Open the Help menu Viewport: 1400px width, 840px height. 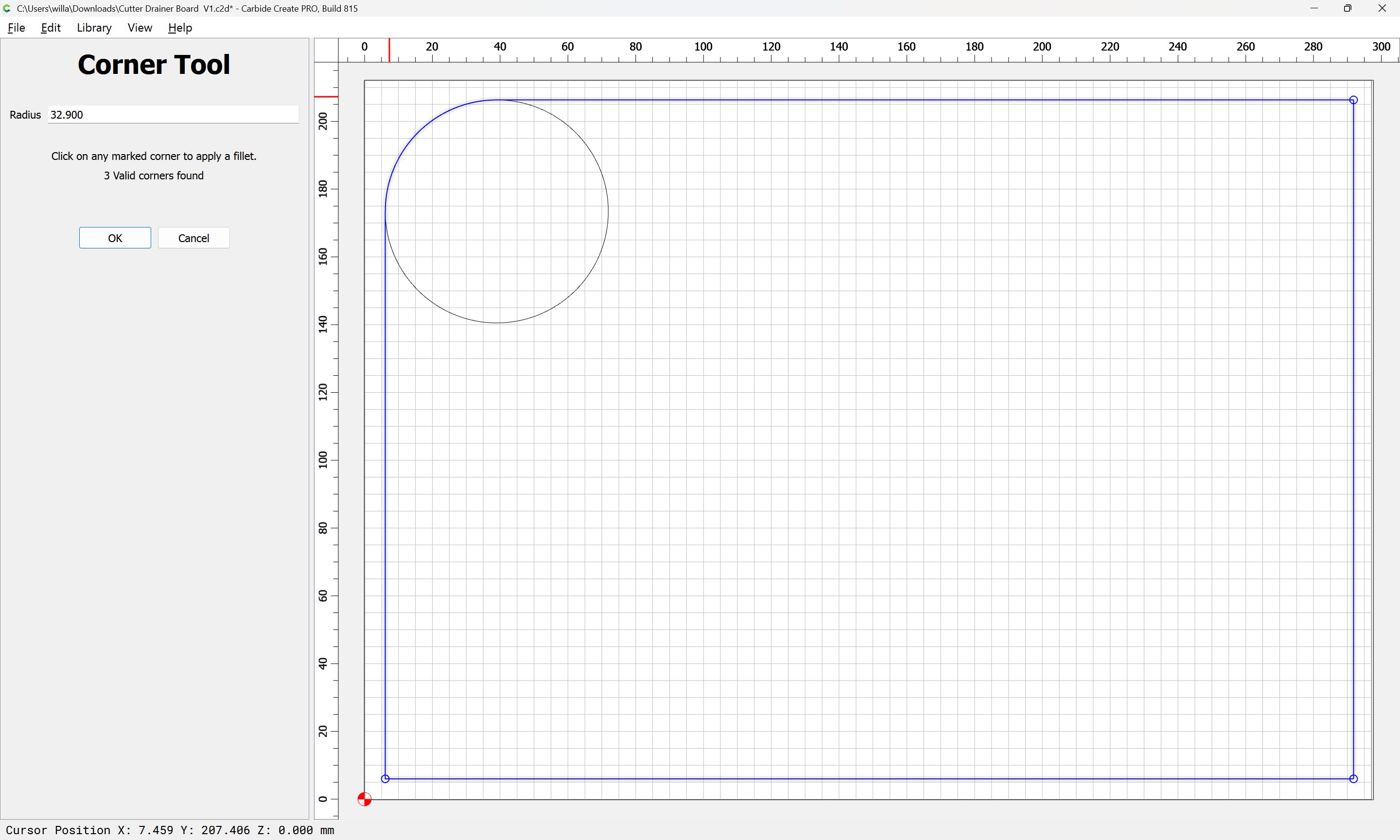coord(180,28)
